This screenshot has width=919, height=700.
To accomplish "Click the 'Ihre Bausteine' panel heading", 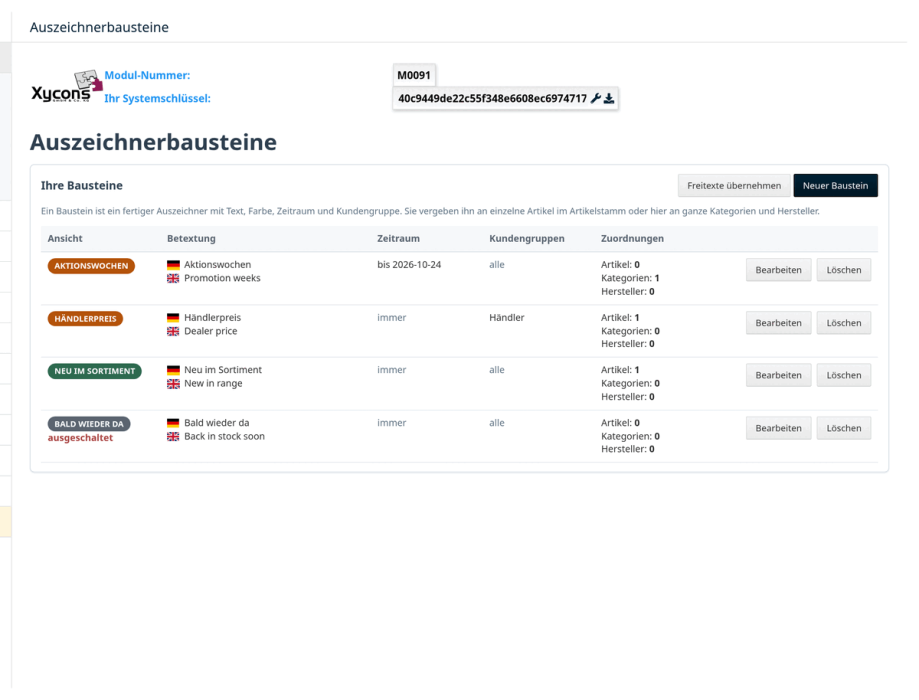I will 81,185.
